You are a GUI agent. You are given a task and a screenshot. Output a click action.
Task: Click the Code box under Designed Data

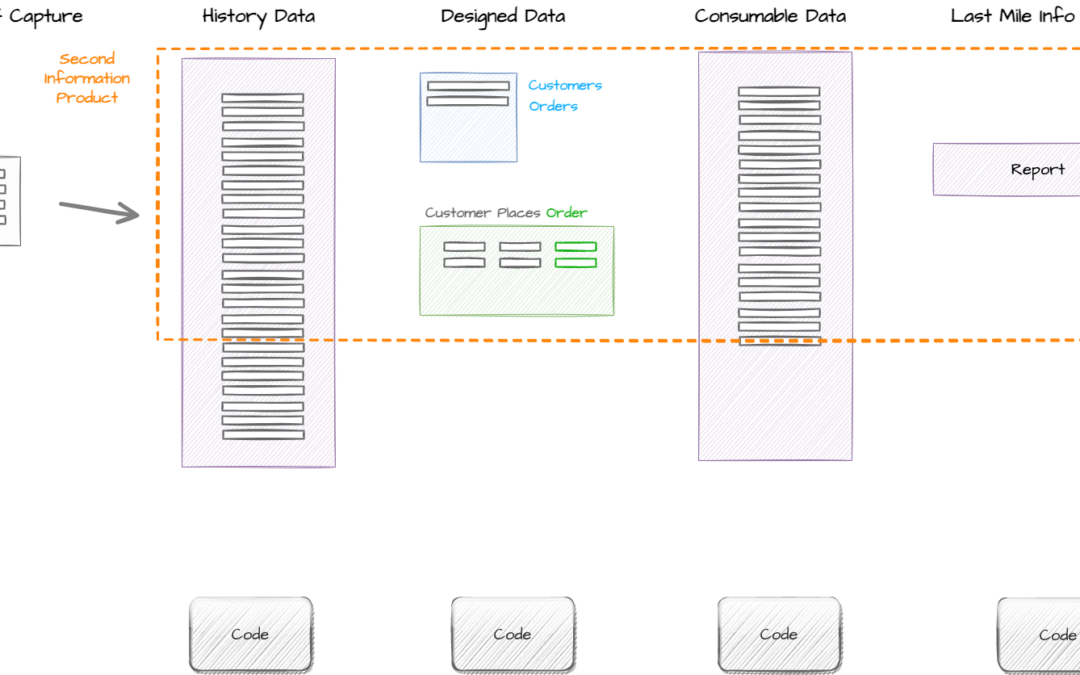[512, 634]
